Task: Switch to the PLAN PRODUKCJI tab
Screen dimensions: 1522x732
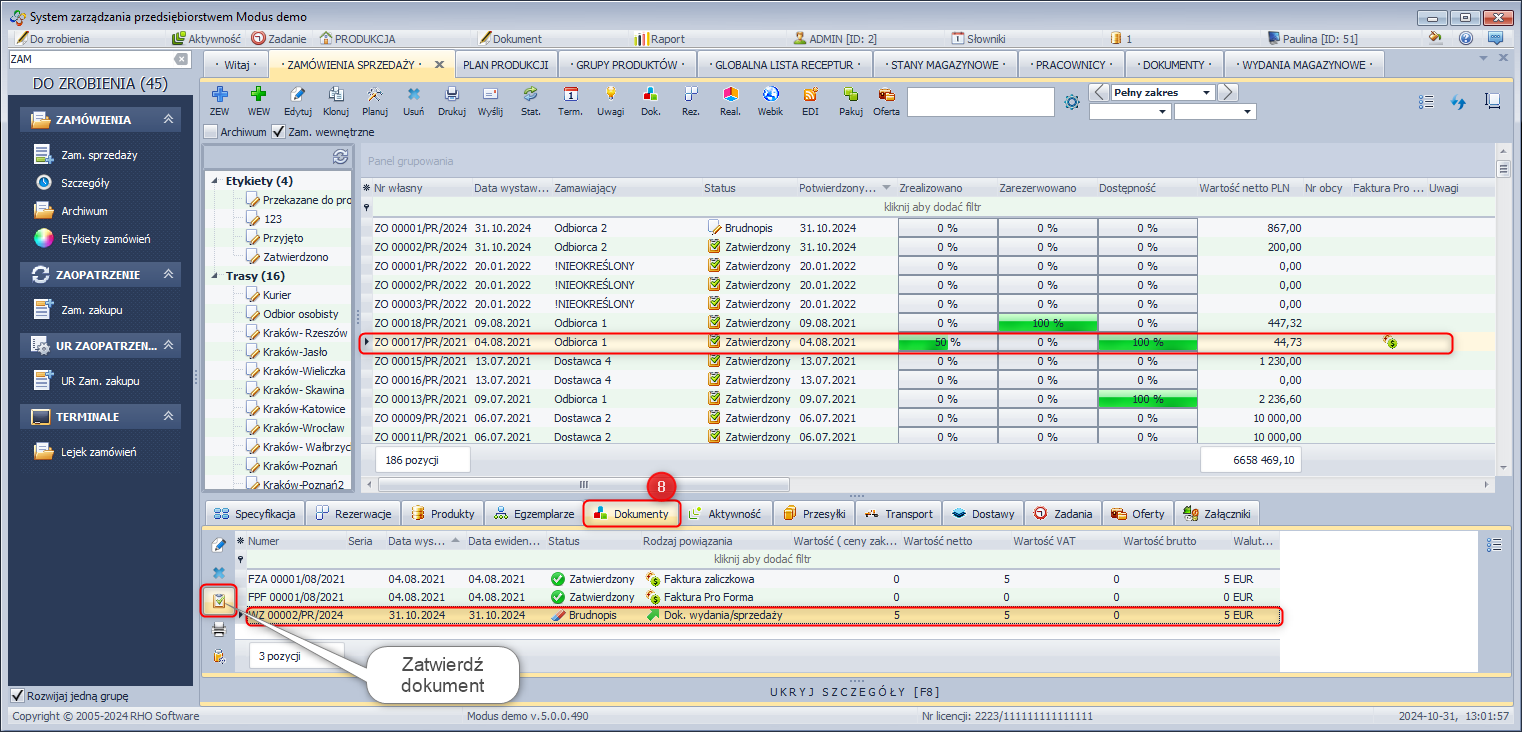Action: [505, 65]
